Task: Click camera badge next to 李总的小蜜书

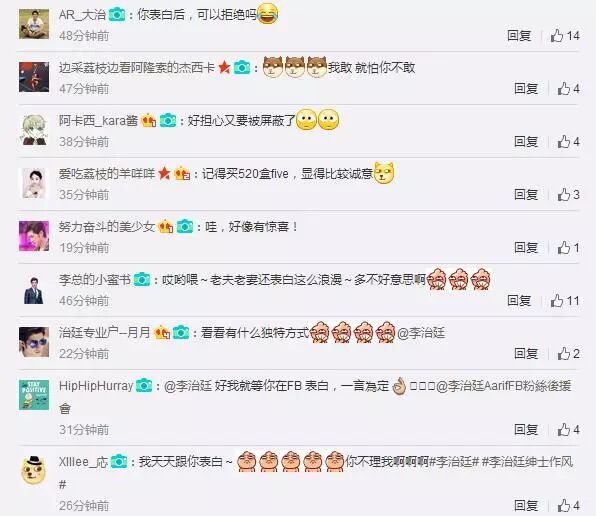Action: (142, 280)
